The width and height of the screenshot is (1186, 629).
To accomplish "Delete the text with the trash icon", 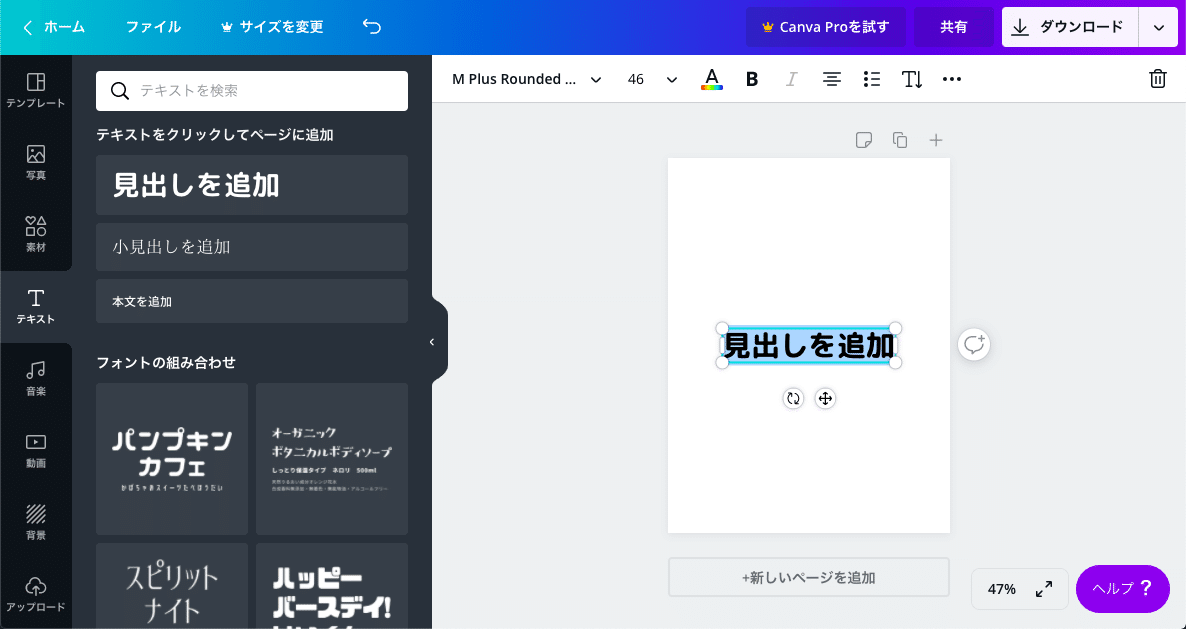I will [1158, 78].
